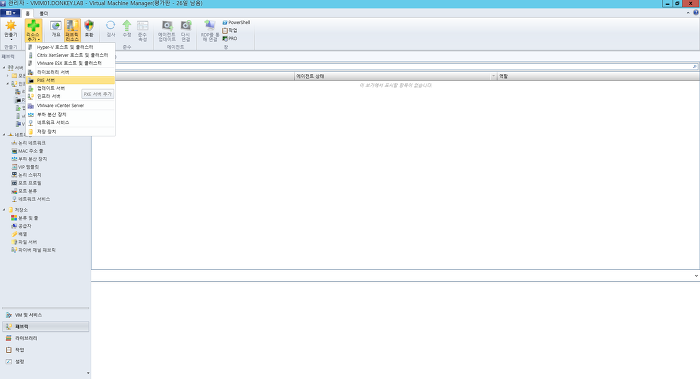Select 파이버 채널 패브릭 in the tree
Viewport: 700px width, 379px height.
[33, 250]
